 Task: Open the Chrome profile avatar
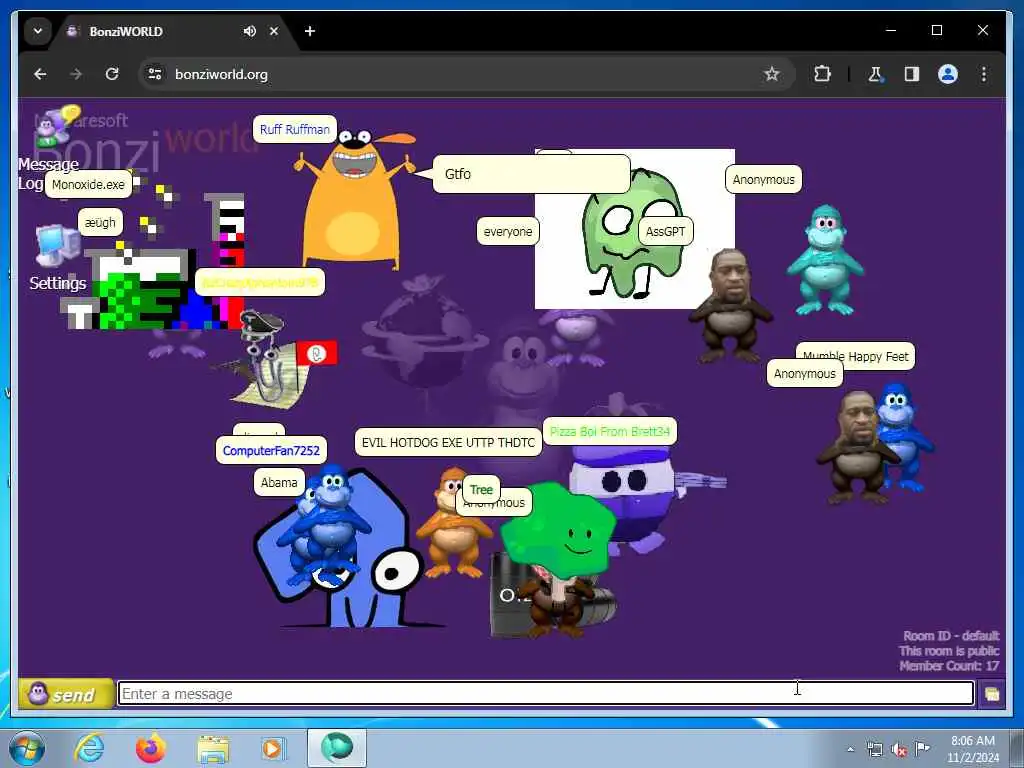pyautogui.click(x=948, y=74)
